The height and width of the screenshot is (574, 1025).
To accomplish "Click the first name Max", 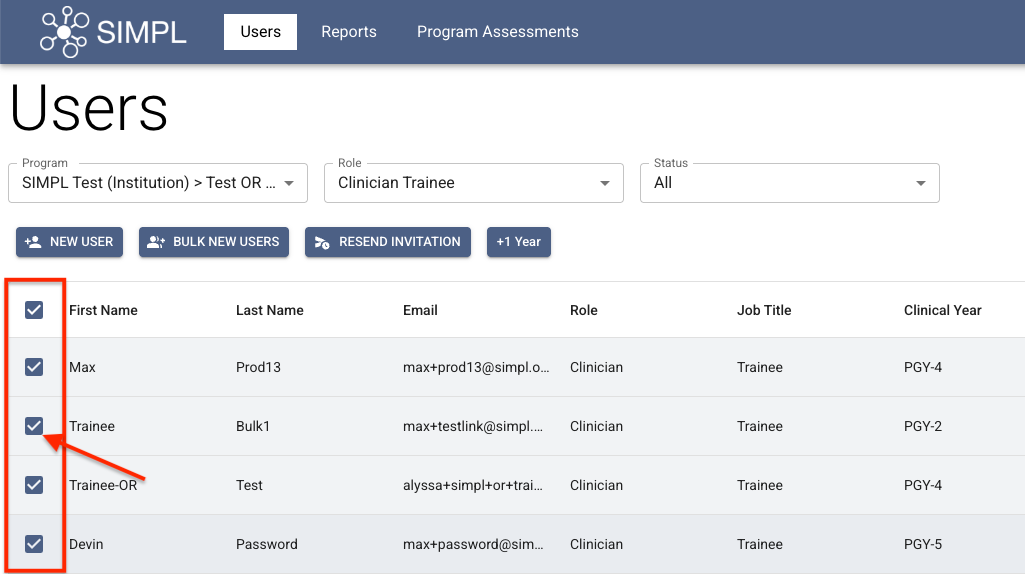I will click(82, 367).
